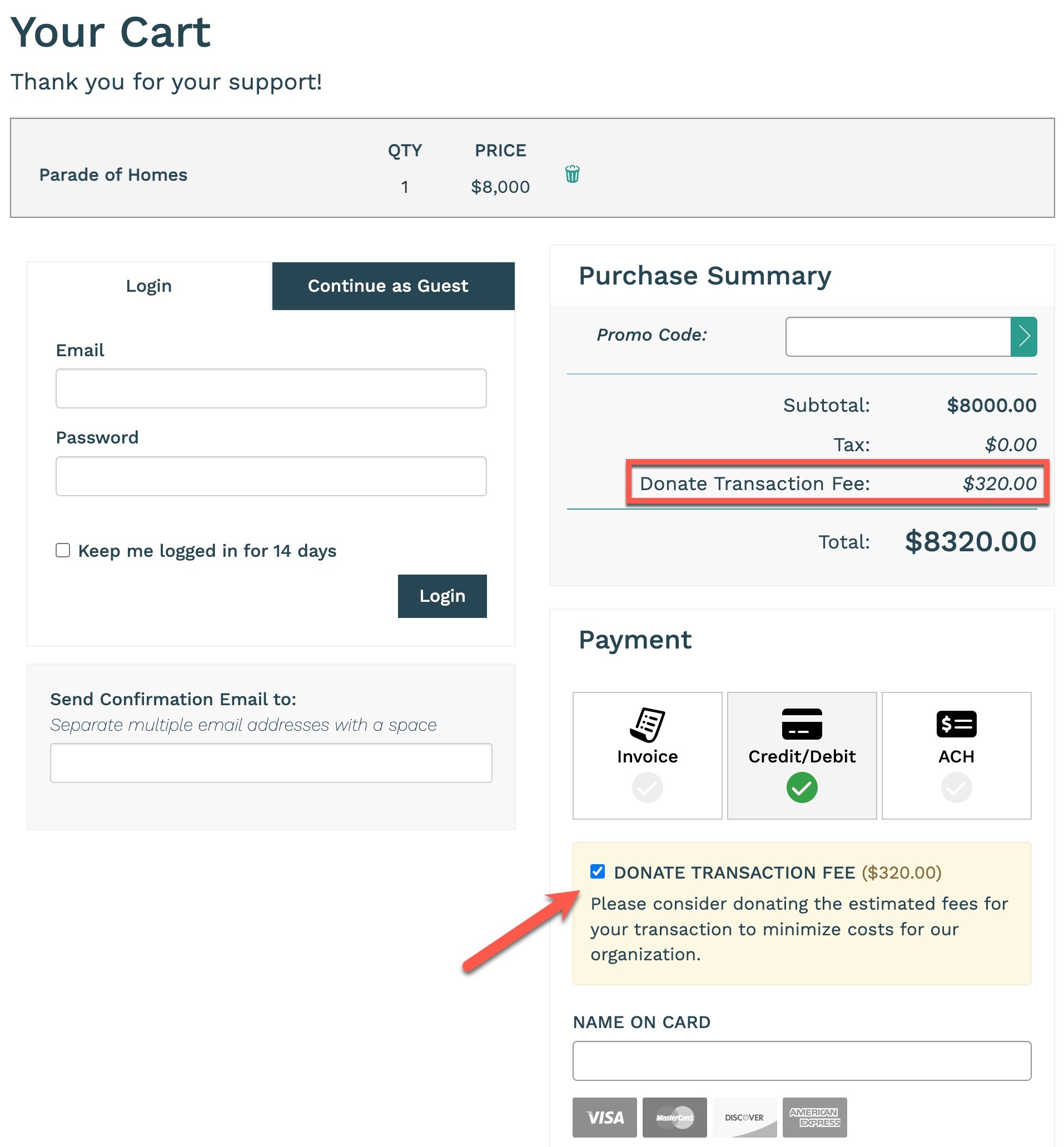Click the Promo Code text box
The image size is (1064, 1147).
[898, 337]
